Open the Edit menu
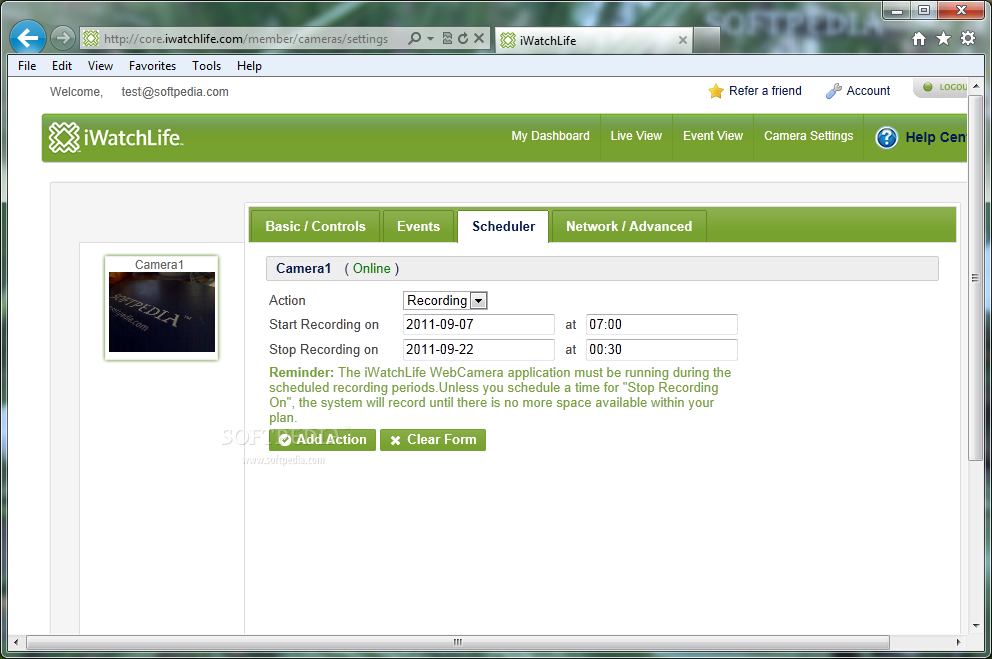The height and width of the screenshot is (659, 992). (62, 66)
